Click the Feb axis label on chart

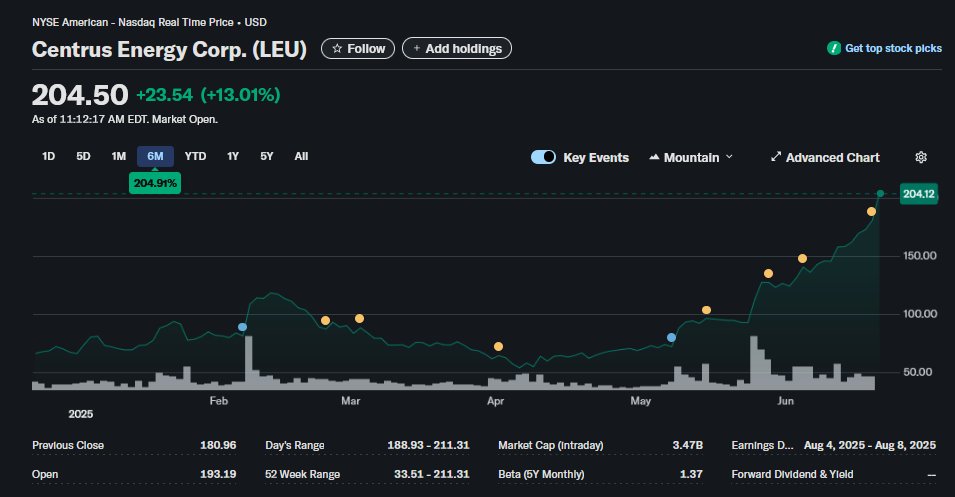click(x=219, y=401)
